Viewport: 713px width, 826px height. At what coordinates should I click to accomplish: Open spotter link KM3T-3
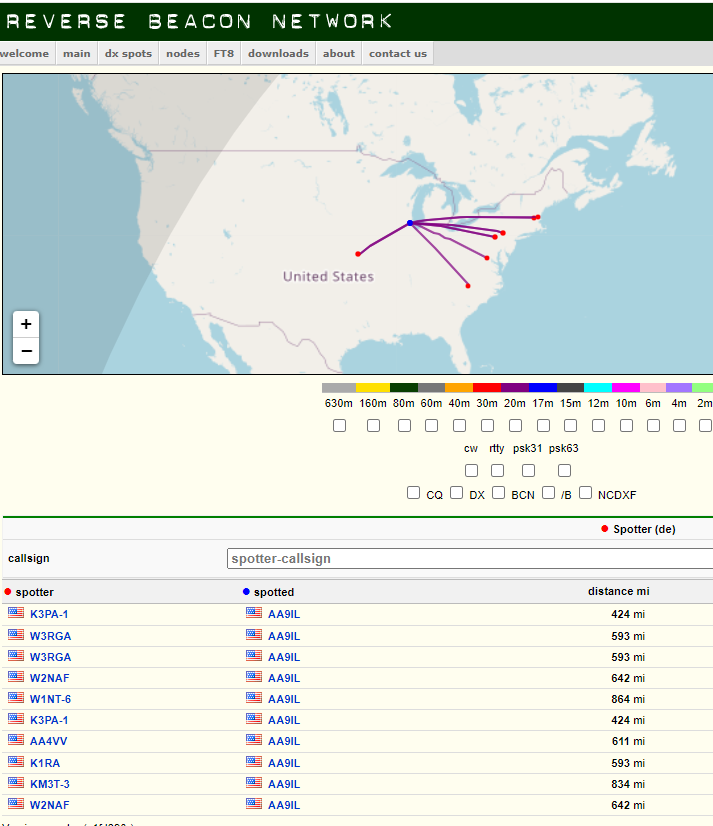pos(50,784)
